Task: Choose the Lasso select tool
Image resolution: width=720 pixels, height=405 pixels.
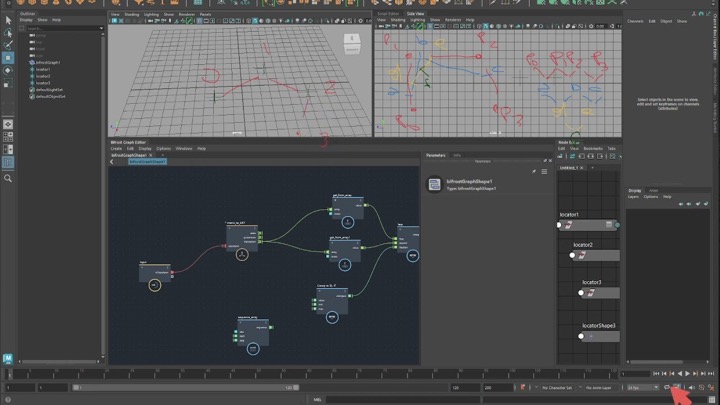Action: [x=8, y=33]
